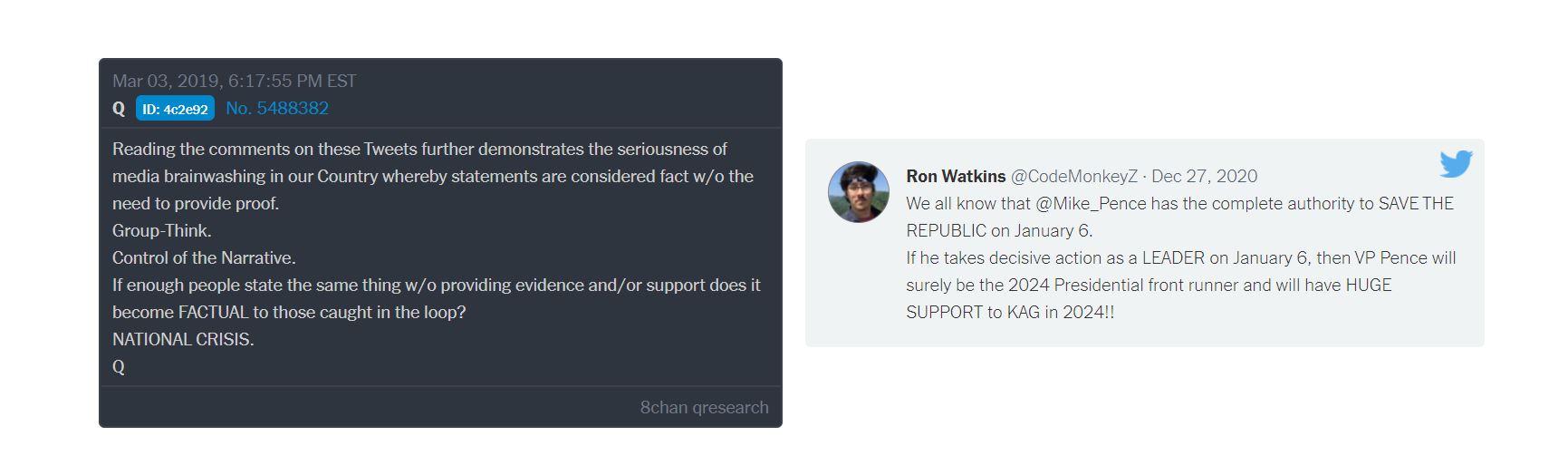This screenshot has height=465, width=1568.
Task: Click the Ron Watkins author name
Action: [x=956, y=176]
